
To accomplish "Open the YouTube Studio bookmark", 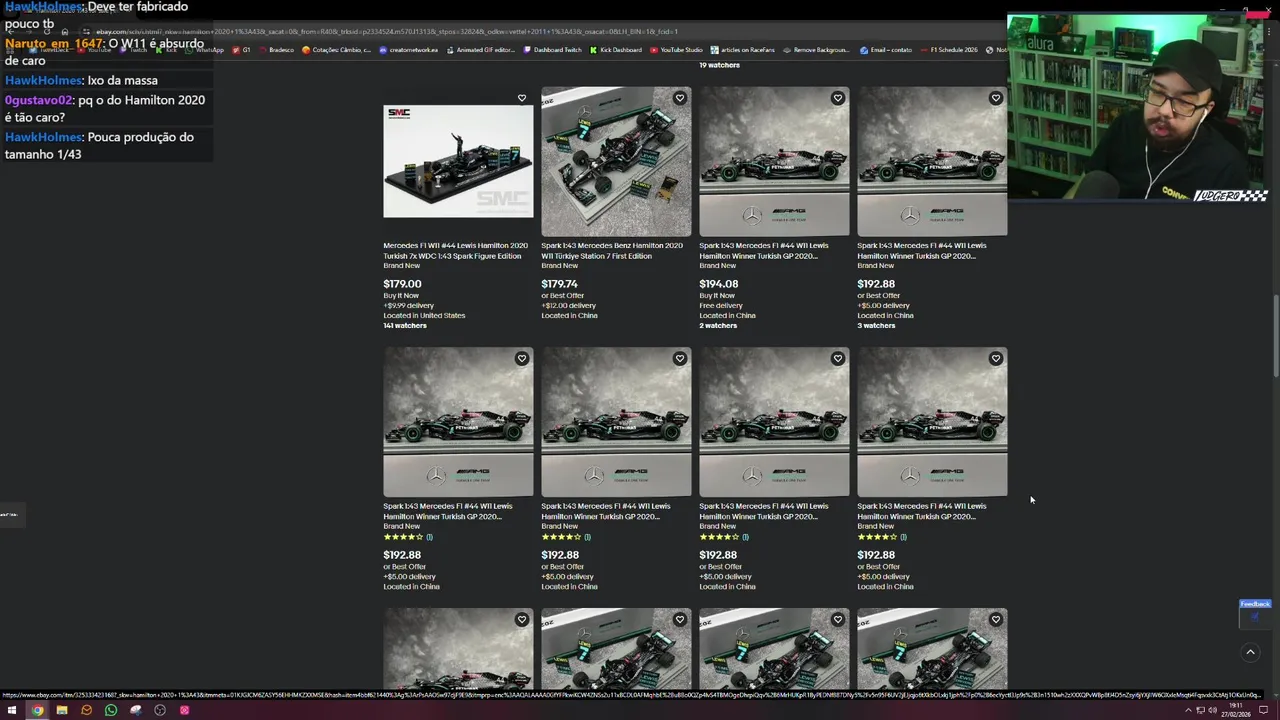I will coord(677,50).
